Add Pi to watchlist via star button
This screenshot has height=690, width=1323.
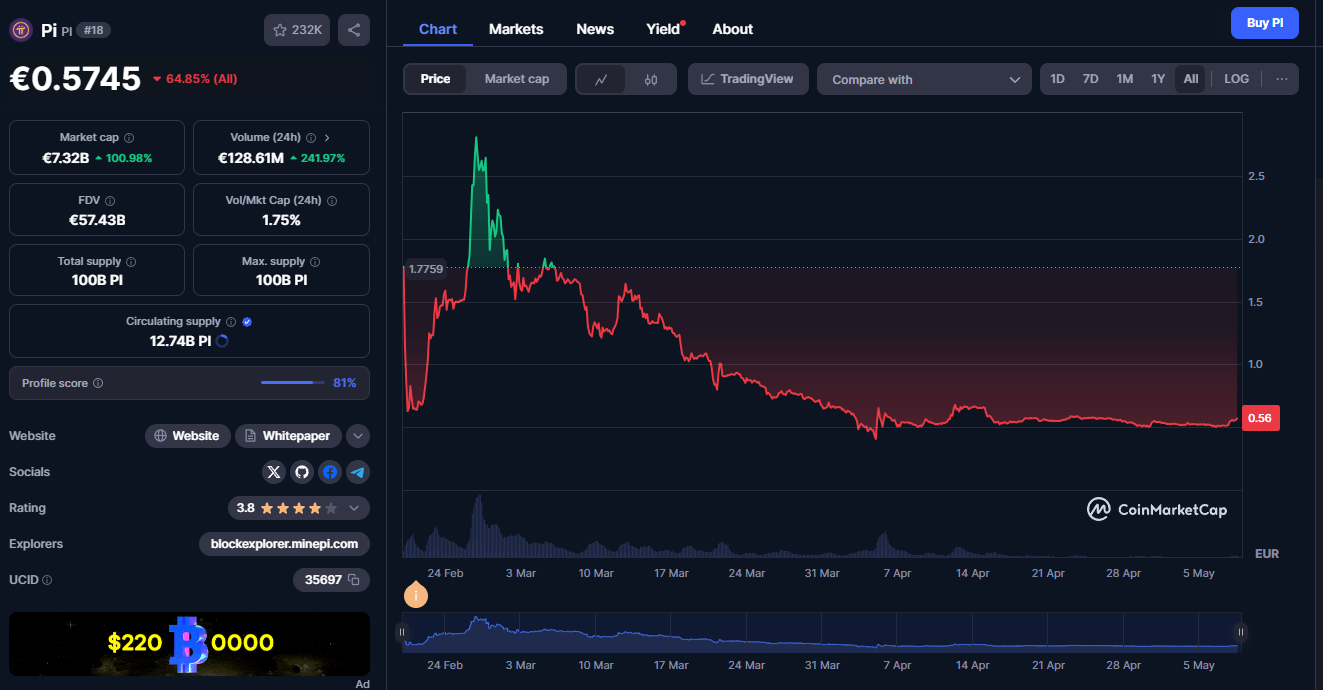[x=297, y=30]
